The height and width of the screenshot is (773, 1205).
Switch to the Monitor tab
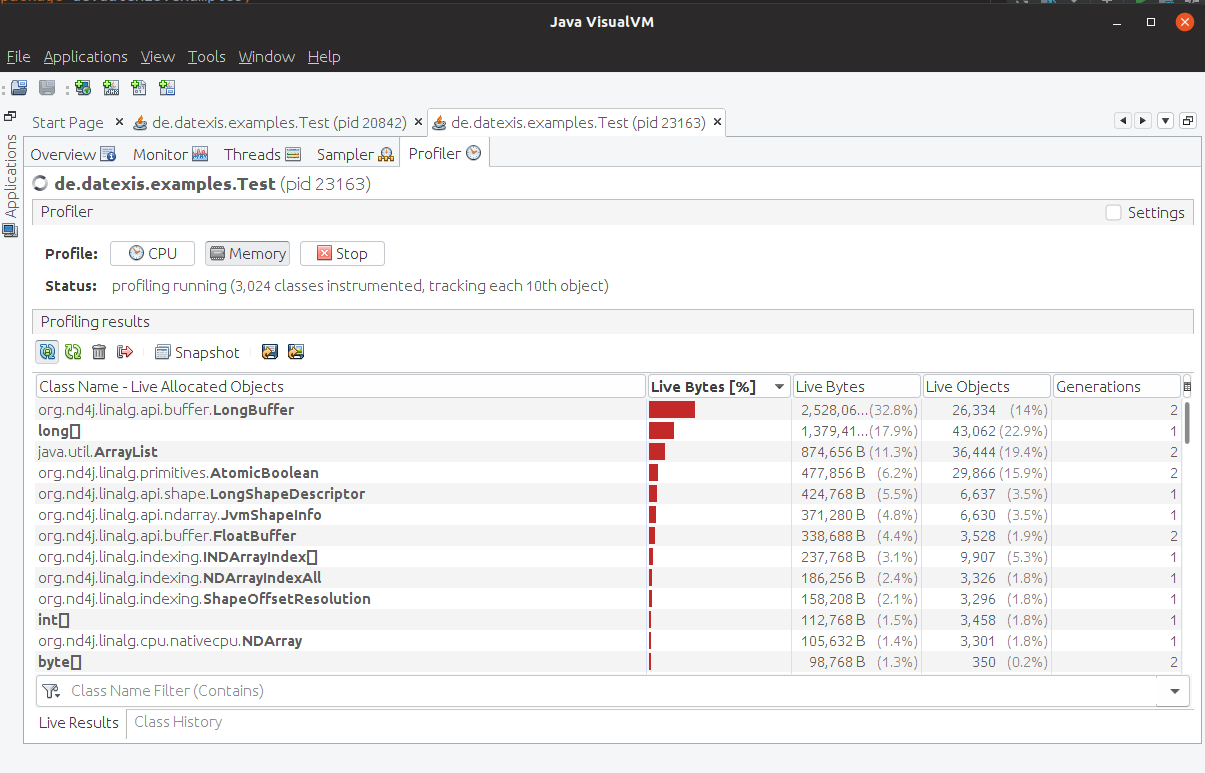[x=158, y=153]
